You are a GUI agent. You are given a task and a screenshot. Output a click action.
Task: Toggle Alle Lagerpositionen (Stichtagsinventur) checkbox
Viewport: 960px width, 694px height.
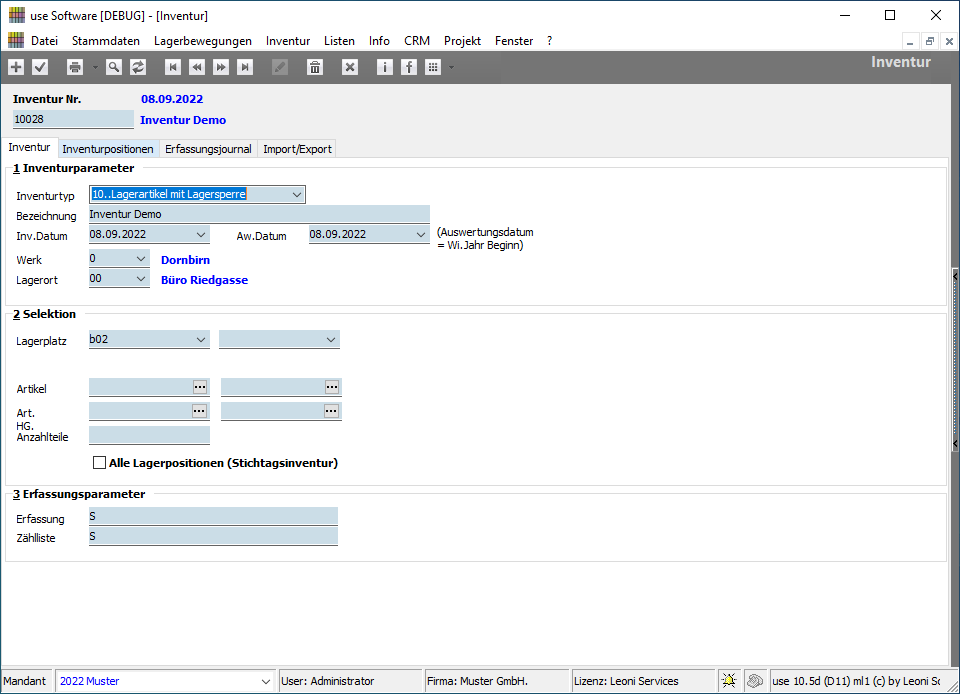(x=99, y=463)
